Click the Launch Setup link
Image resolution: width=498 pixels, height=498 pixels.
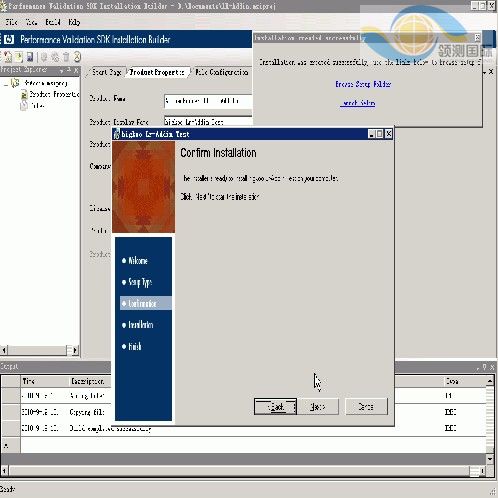coord(358,103)
